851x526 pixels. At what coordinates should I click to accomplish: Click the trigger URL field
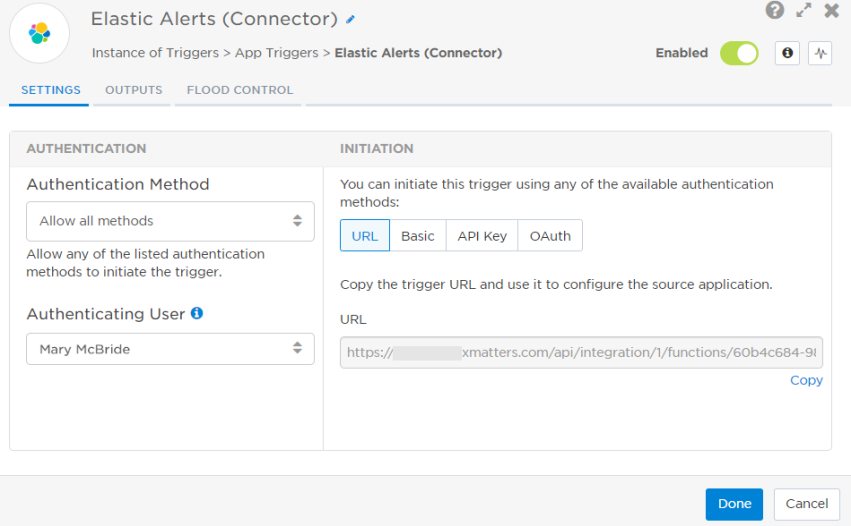point(581,353)
